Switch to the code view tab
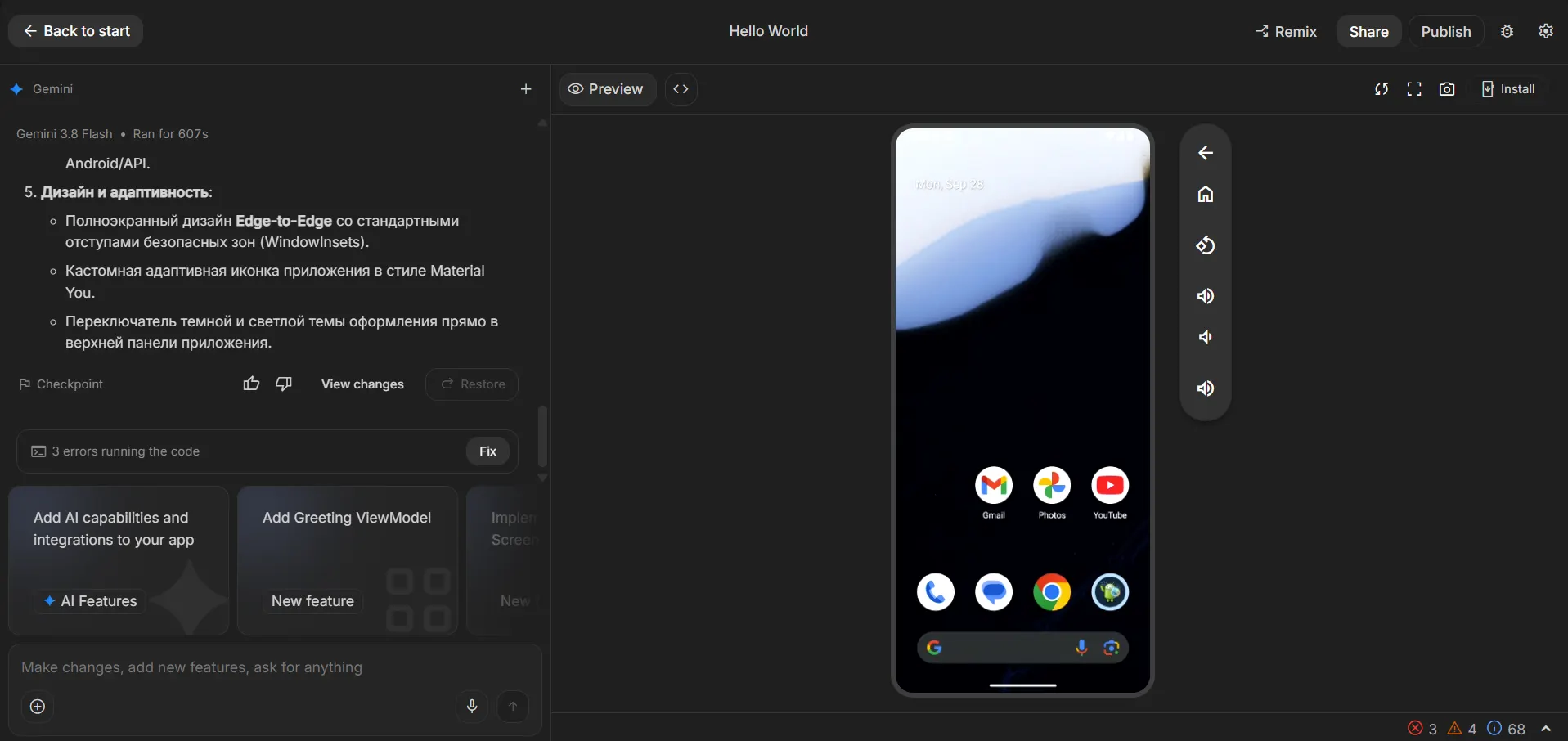1568x741 pixels. point(681,89)
